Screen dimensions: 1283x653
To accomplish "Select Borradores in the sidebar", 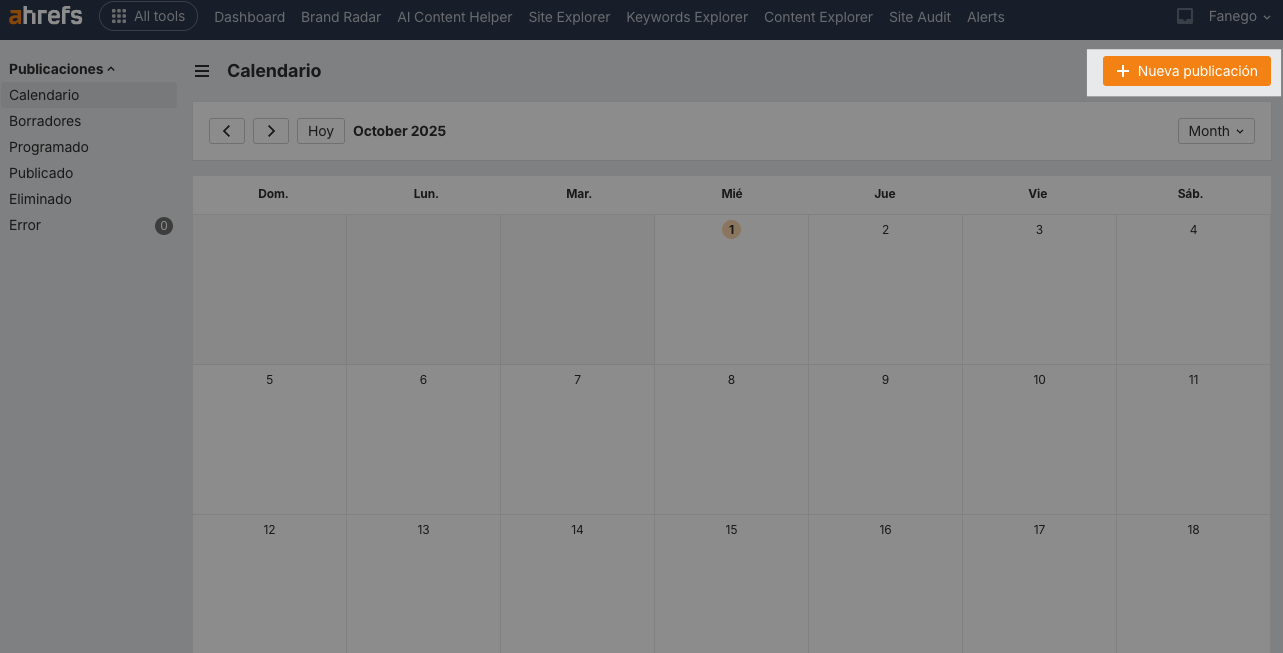I will (x=45, y=121).
